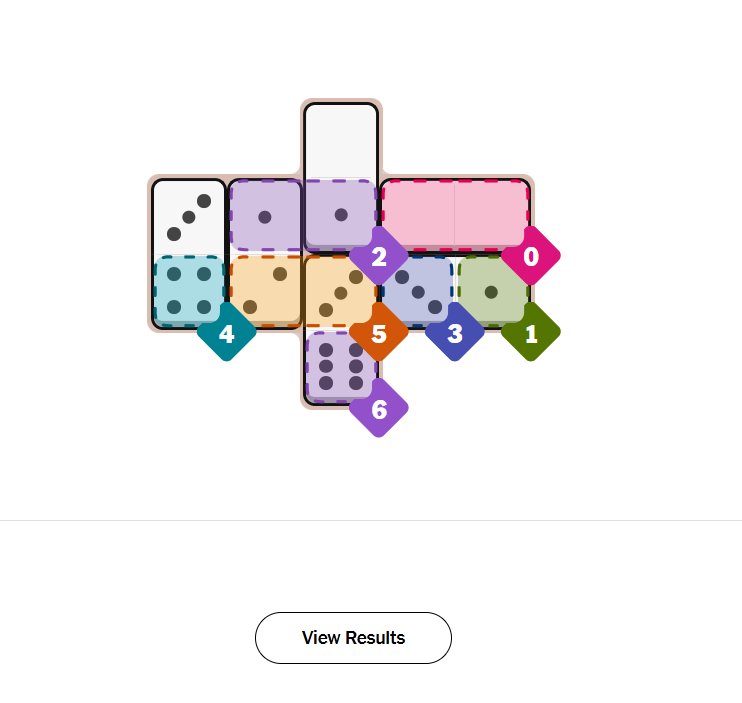Image resolution: width=742 pixels, height=703 pixels.
Task: Click the orange diamond badge numbered 5
Action: click(x=379, y=333)
